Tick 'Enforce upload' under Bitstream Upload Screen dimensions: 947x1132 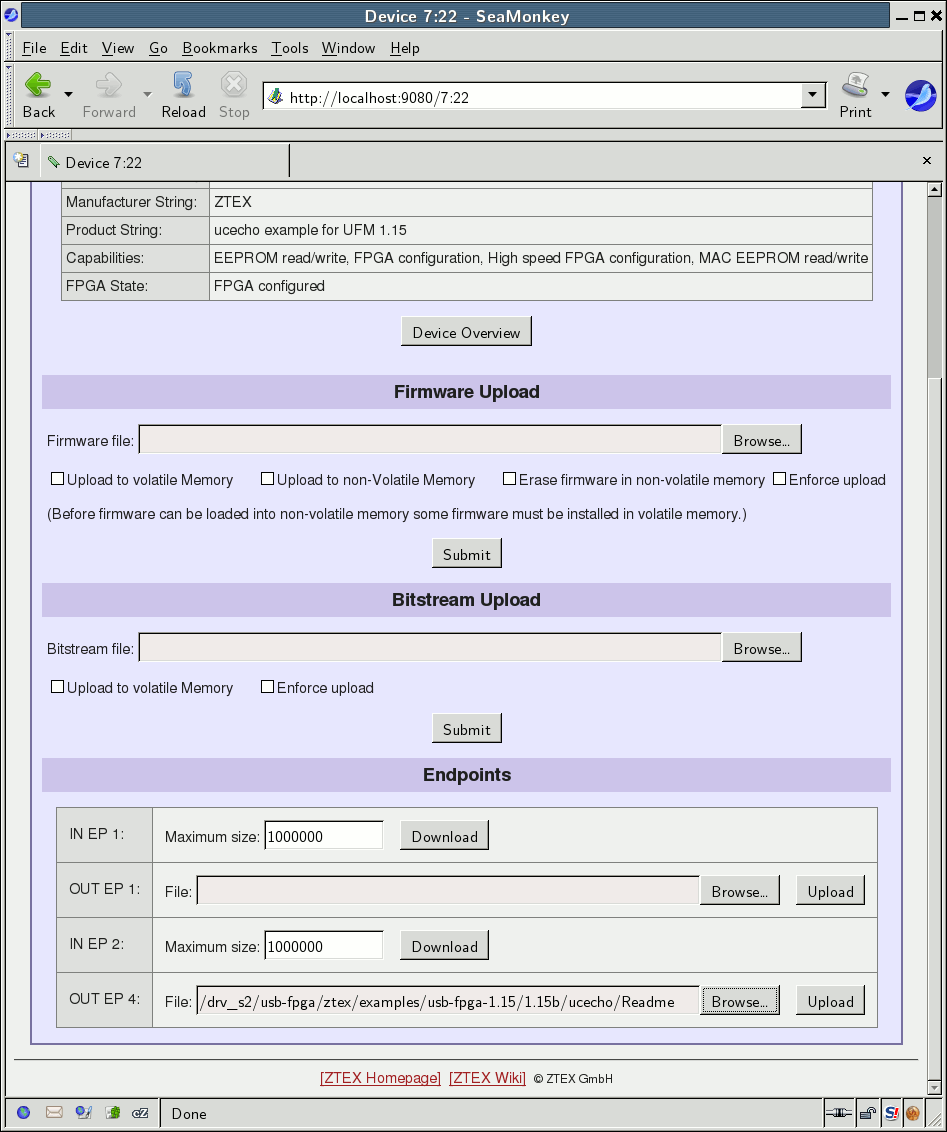tap(268, 687)
